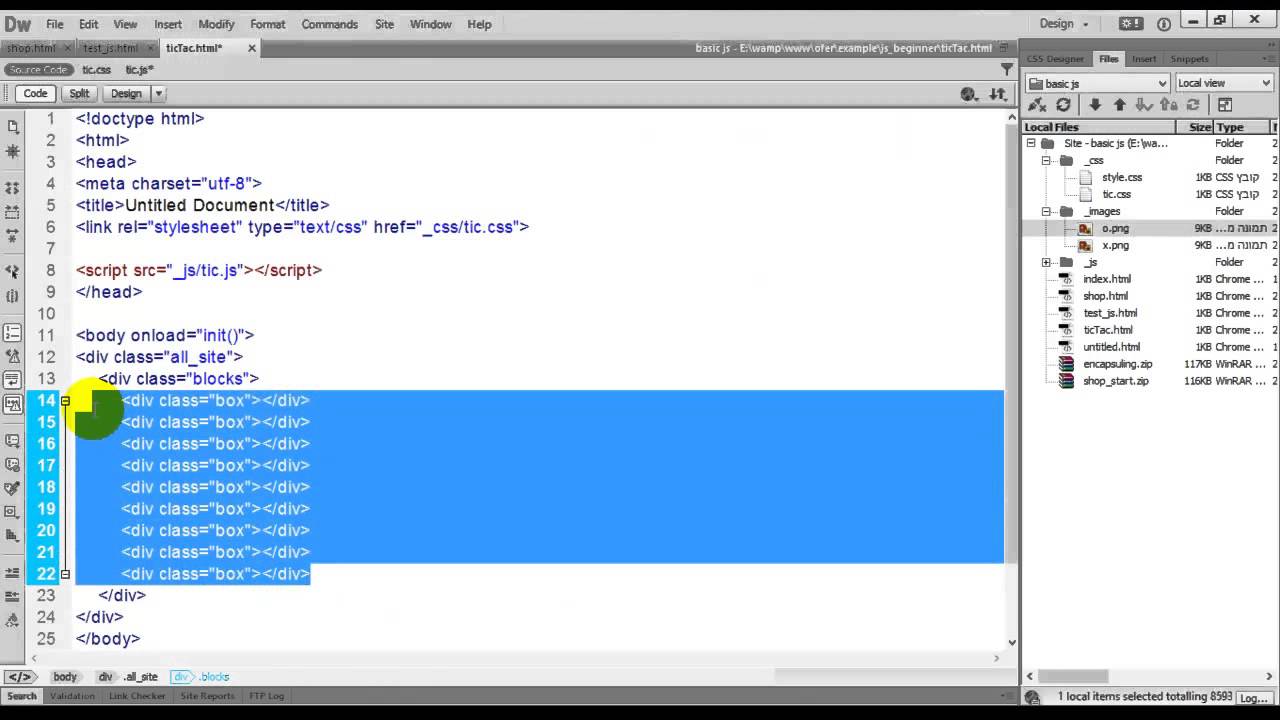Toggle Word Wrap in coding toolbar
Viewport: 1280px width, 720px height.
point(13,380)
